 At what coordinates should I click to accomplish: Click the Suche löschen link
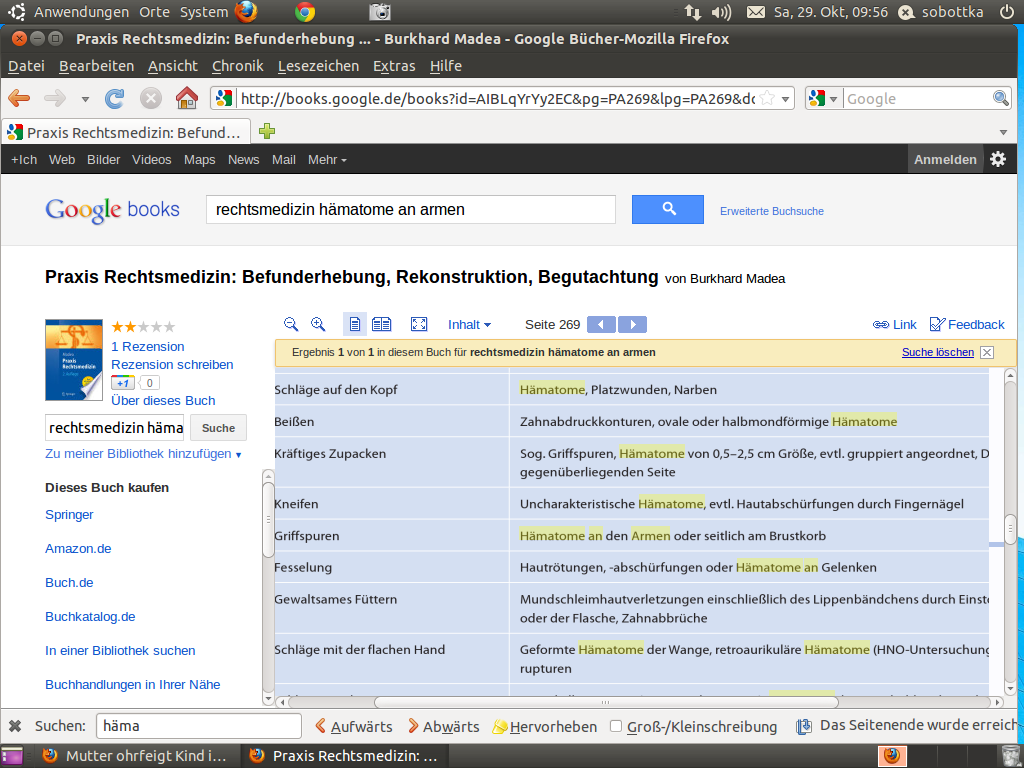pos(938,352)
